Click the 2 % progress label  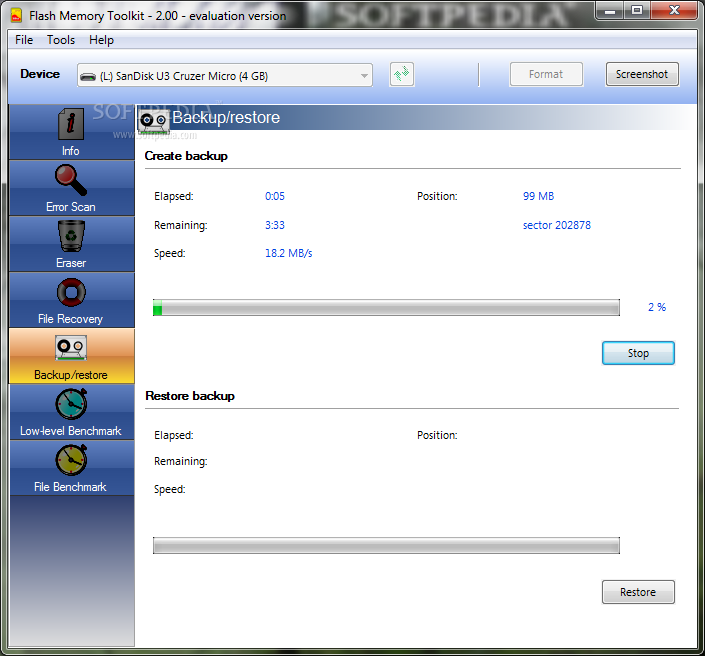[x=657, y=307]
